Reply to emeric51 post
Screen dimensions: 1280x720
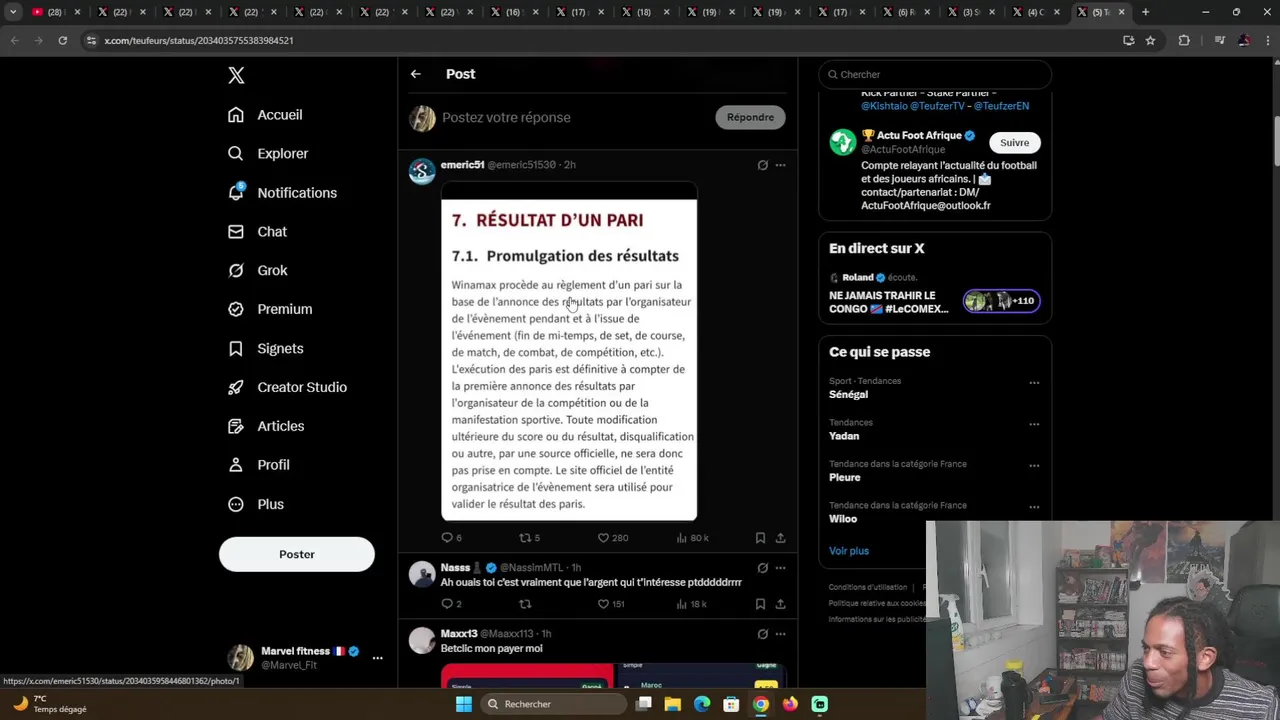(451, 538)
